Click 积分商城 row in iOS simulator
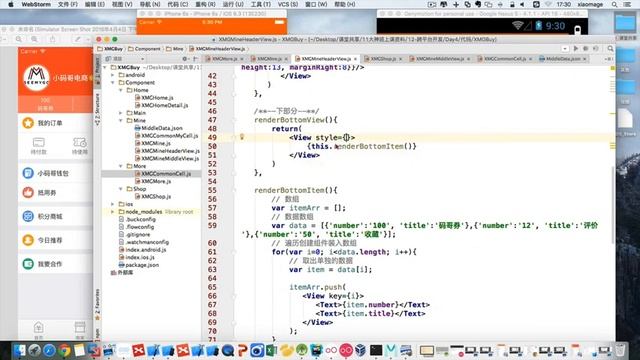This screenshot has width=640, height=360. 56,216
